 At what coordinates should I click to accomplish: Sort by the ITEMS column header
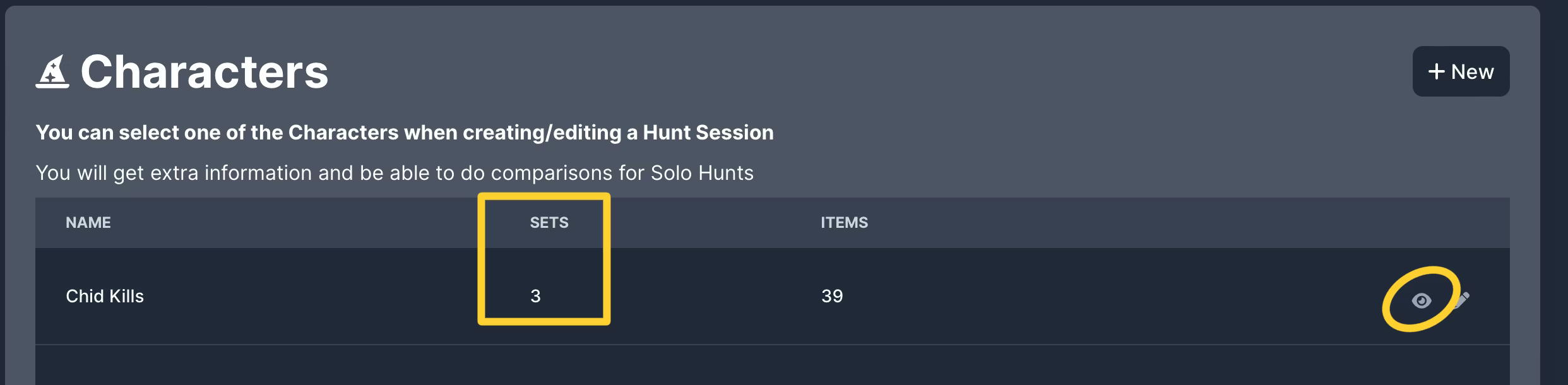(x=845, y=222)
